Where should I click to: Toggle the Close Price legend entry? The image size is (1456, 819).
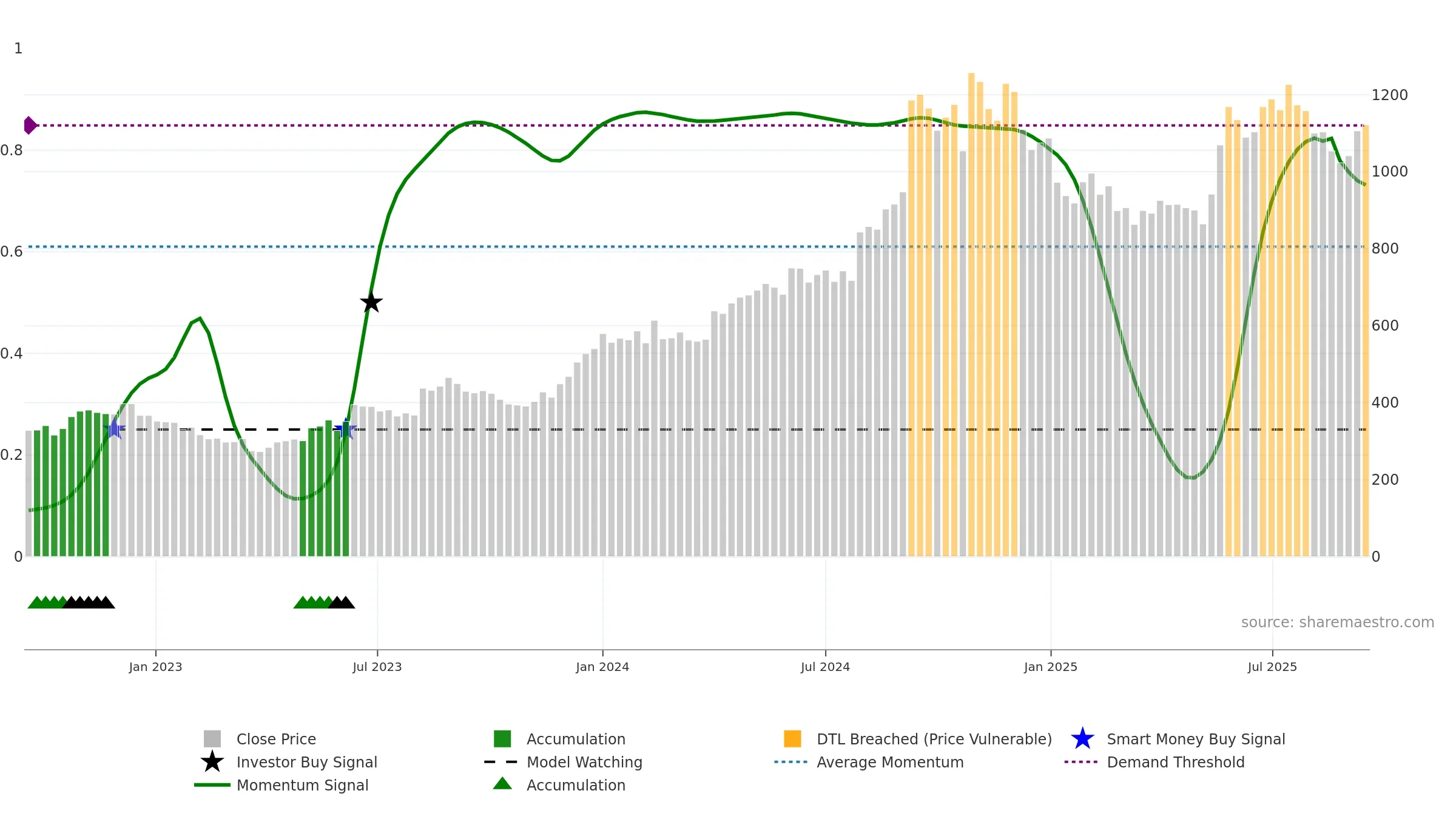click(x=260, y=739)
